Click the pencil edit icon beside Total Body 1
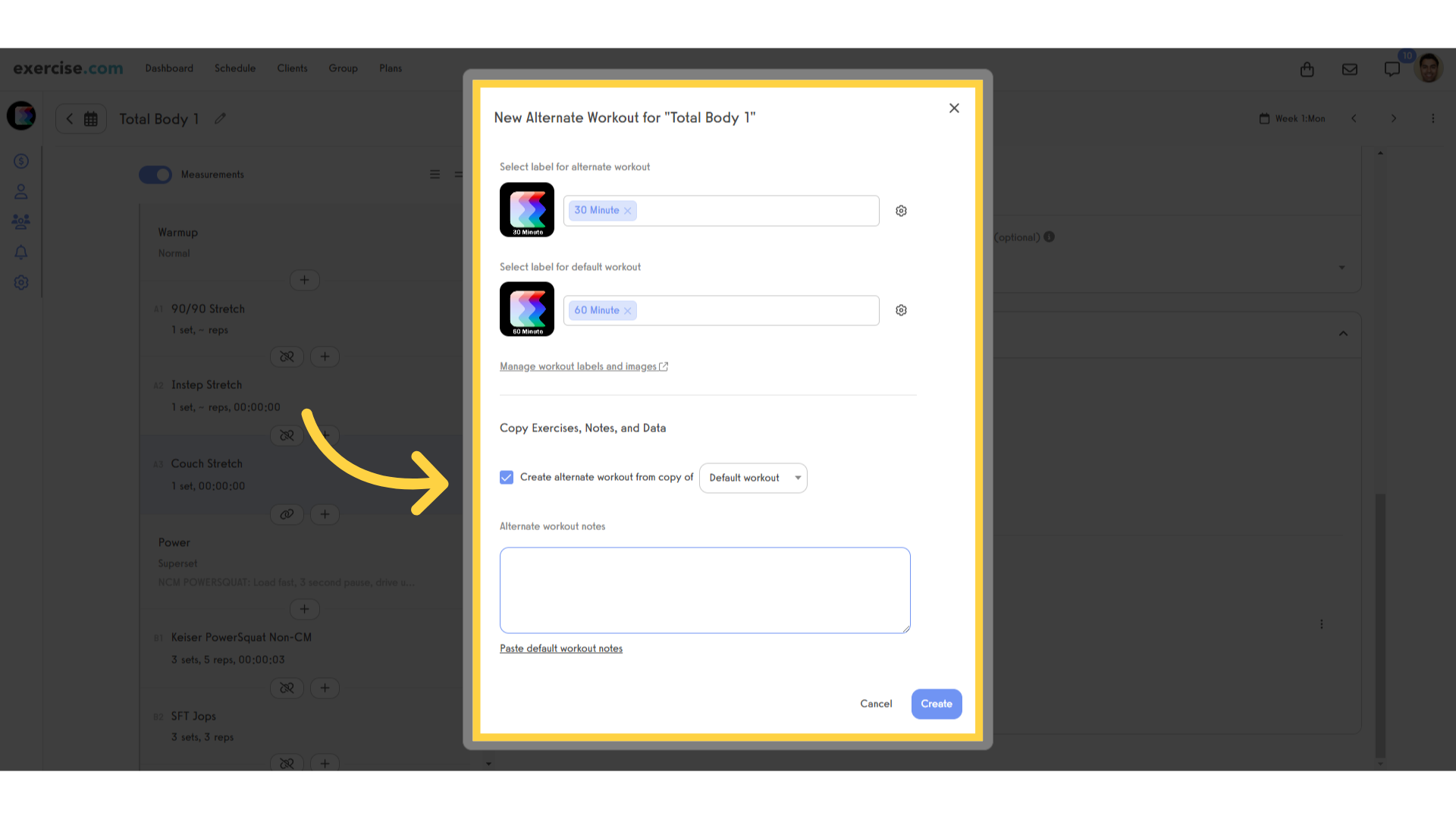This screenshot has height=819, width=1456. [x=220, y=118]
